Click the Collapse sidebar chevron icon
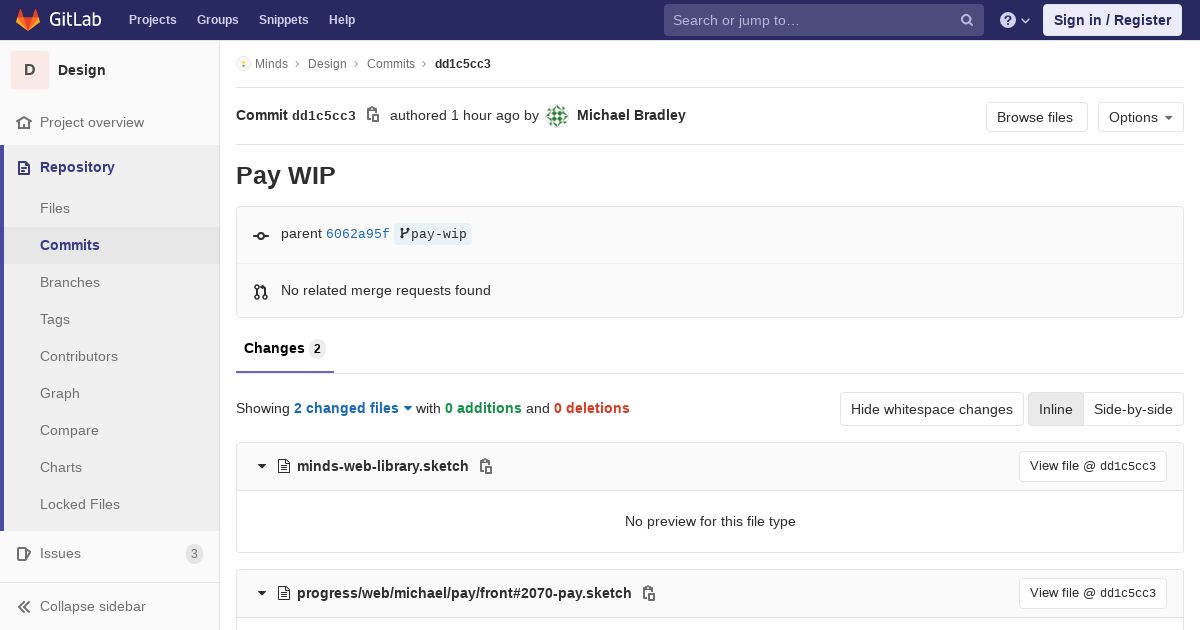This screenshot has height=630, width=1200. (24, 606)
